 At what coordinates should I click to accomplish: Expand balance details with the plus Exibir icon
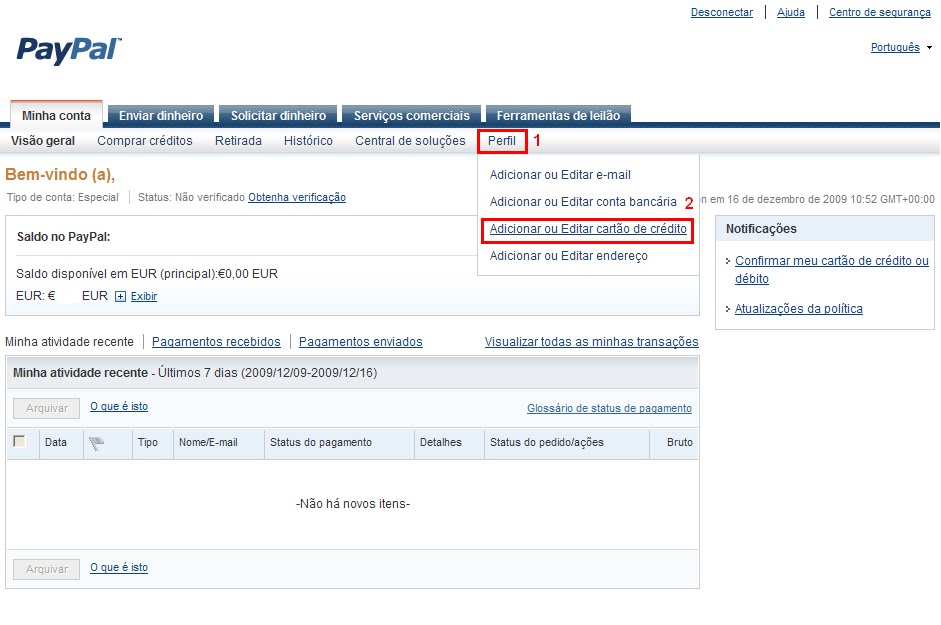[x=120, y=296]
